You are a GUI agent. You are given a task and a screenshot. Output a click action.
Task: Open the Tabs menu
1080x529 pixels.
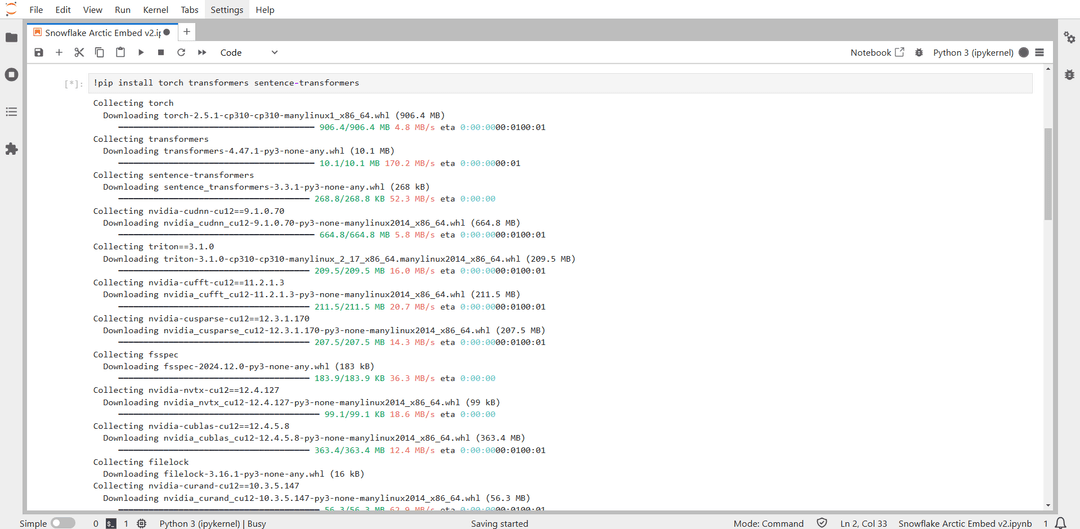coord(189,10)
